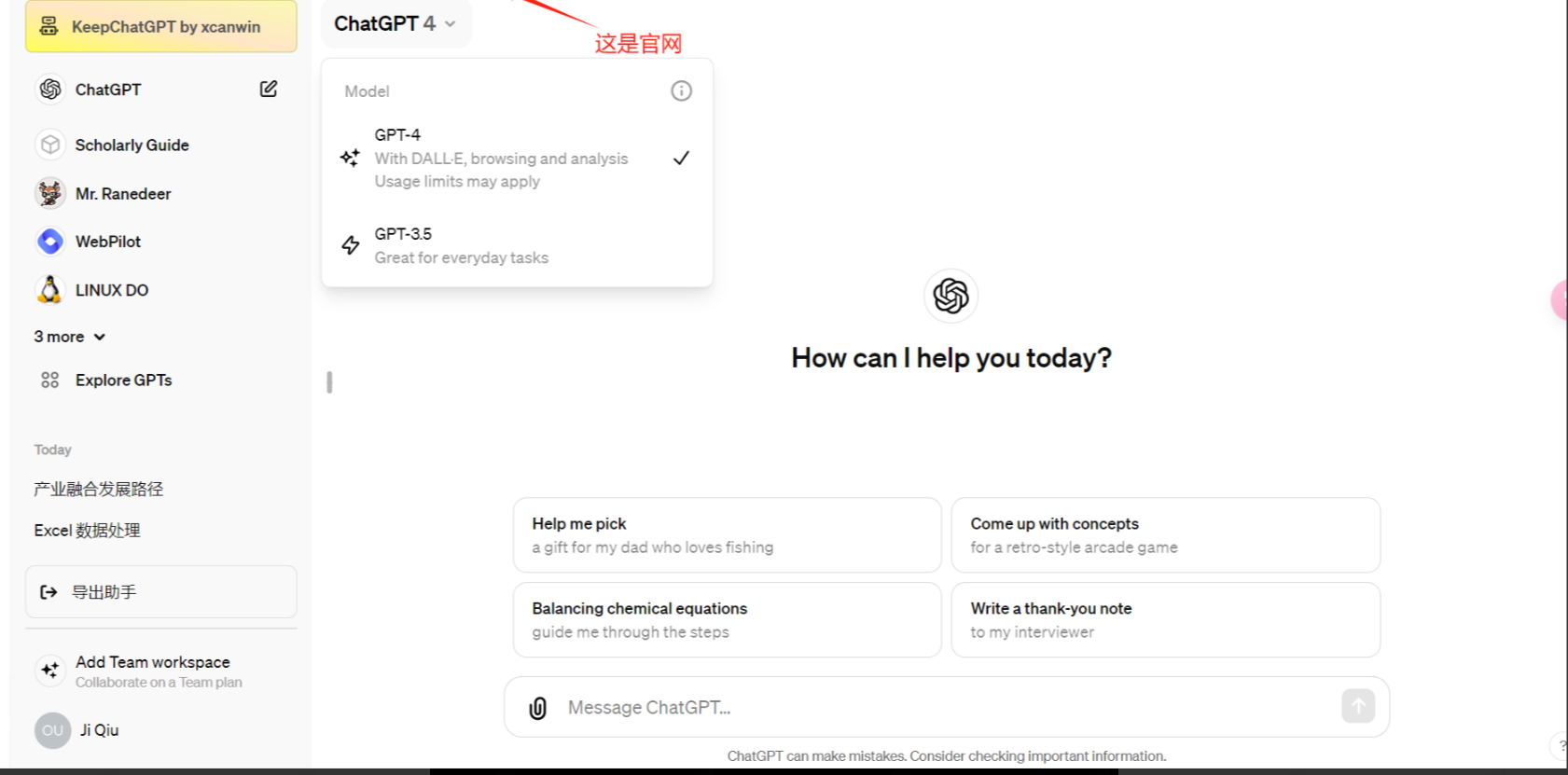The image size is (1568, 775).
Task: Click the new chat edit icon
Action: pos(269,89)
